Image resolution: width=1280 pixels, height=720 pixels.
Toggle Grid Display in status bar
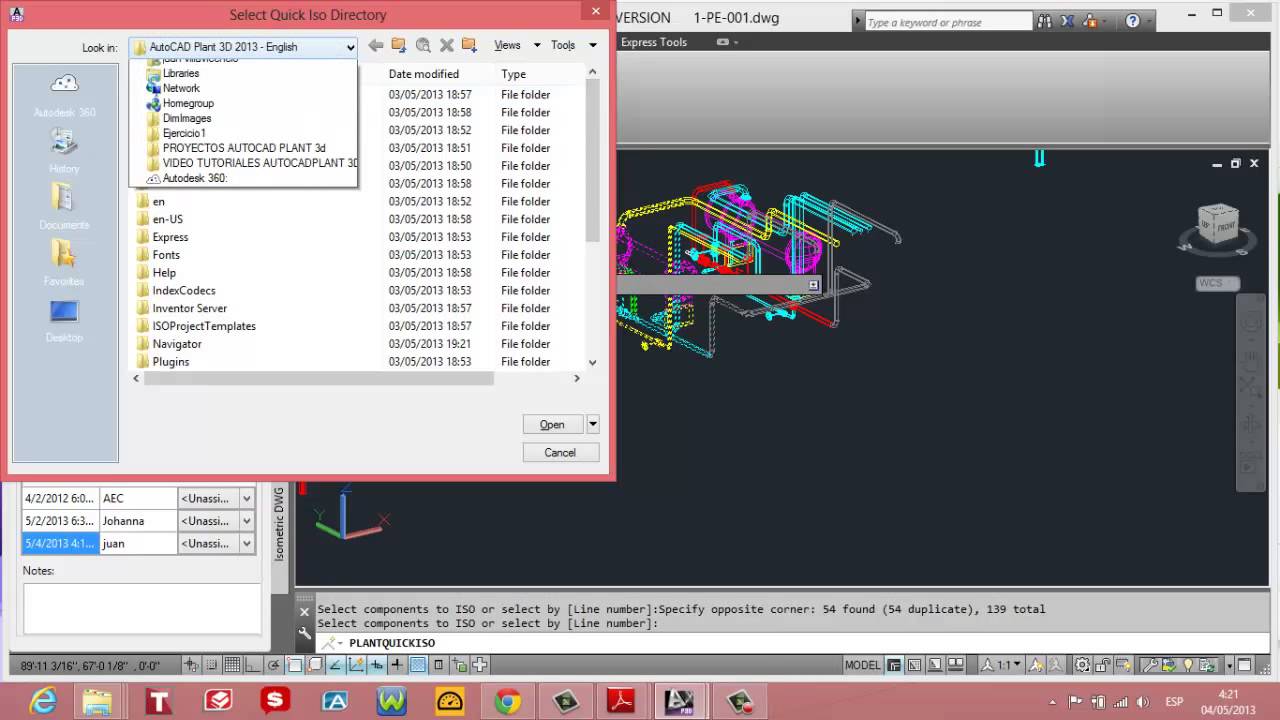point(232,665)
